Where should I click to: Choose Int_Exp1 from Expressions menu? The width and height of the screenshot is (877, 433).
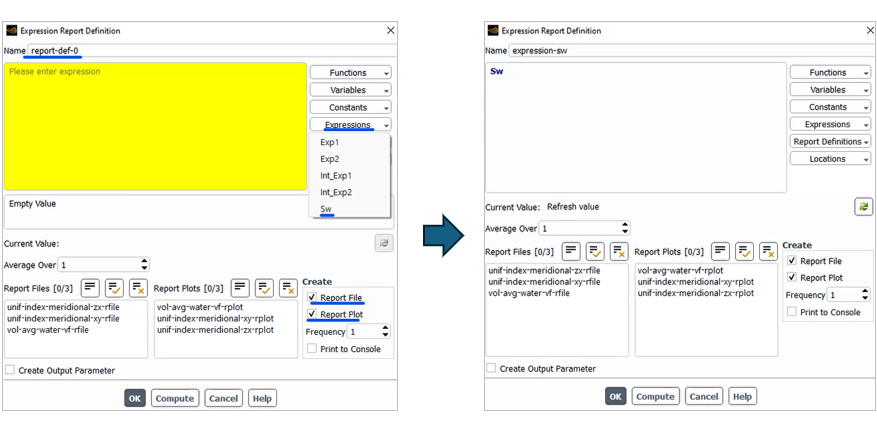pos(336,176)
